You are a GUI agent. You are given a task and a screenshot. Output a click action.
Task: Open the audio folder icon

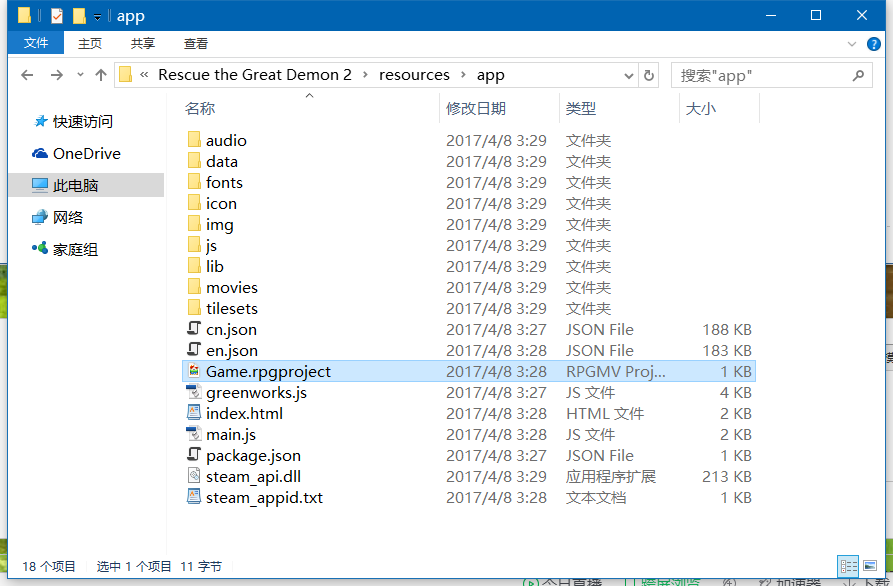coord(194,140)
